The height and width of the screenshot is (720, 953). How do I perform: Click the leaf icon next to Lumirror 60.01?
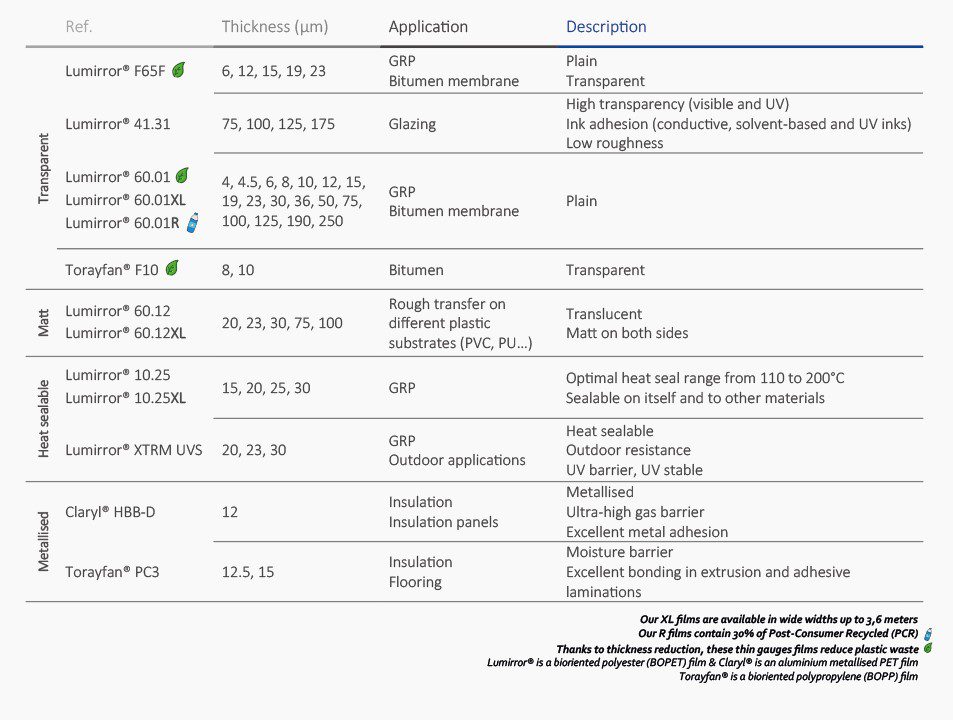pyautogui.click(x=182, y=176)
